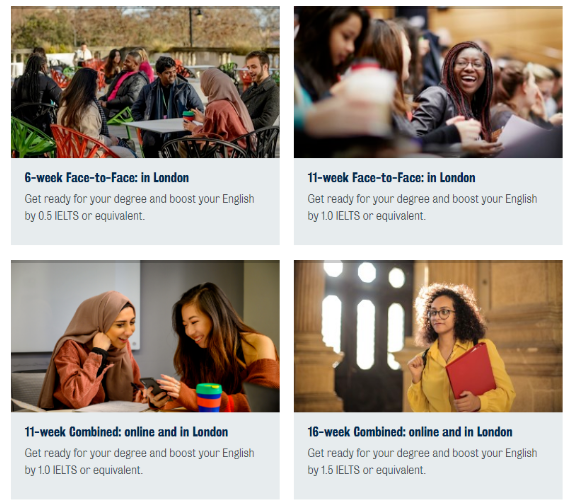The image size is (569, 502).
Task: Click the colorful reusable cup in photo
Action: [209, 397]
